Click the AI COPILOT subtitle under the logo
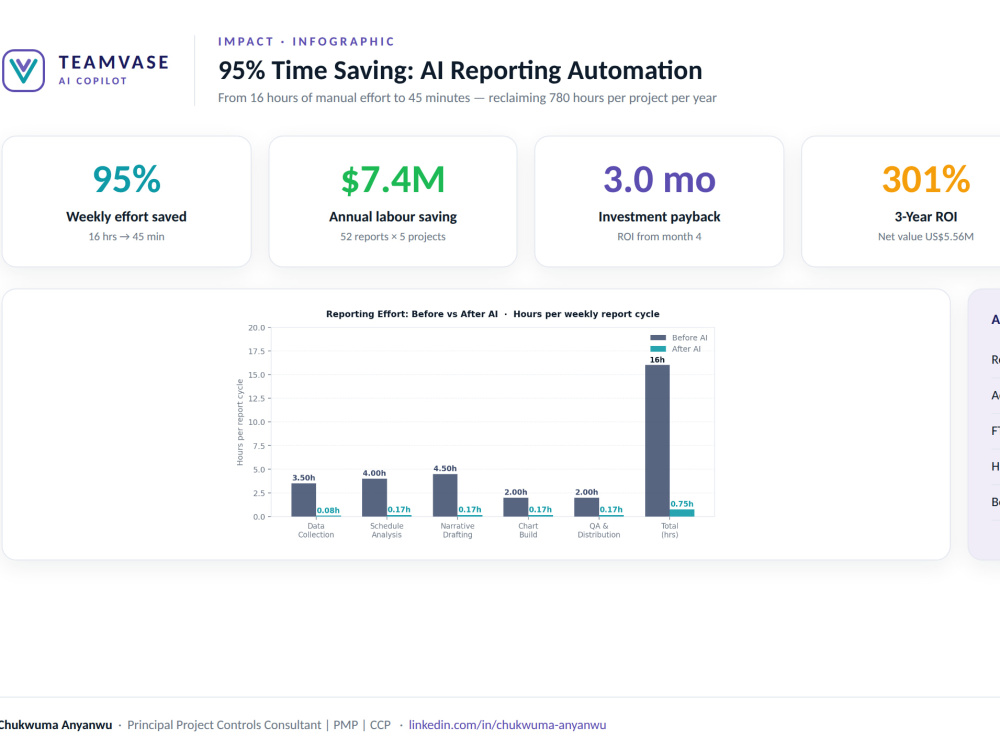The height and width of the screenshot is (750, 1000). pyautogui.click(x=93, y=81)
